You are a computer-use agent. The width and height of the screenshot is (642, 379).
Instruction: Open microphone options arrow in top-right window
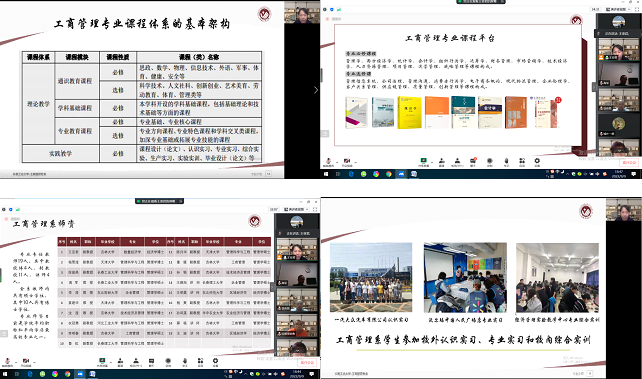click(x=337, y=162)
